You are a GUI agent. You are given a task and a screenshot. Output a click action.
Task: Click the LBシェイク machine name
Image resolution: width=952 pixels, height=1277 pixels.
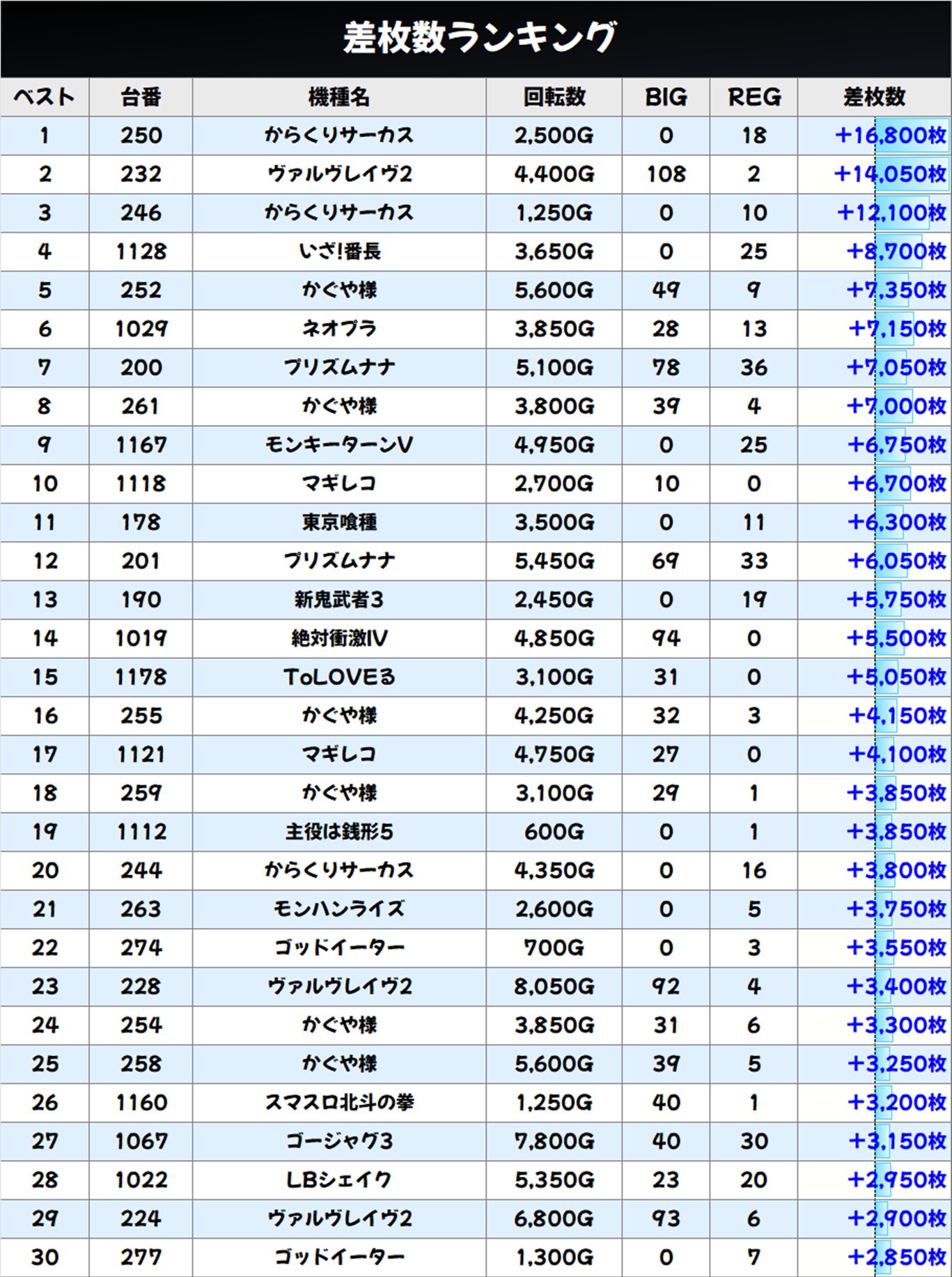pos(339,1179)
